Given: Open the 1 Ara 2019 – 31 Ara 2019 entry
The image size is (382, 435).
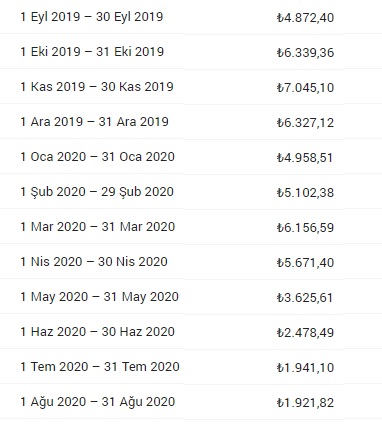Looking at the screenshot, I should tap(191, 122).
